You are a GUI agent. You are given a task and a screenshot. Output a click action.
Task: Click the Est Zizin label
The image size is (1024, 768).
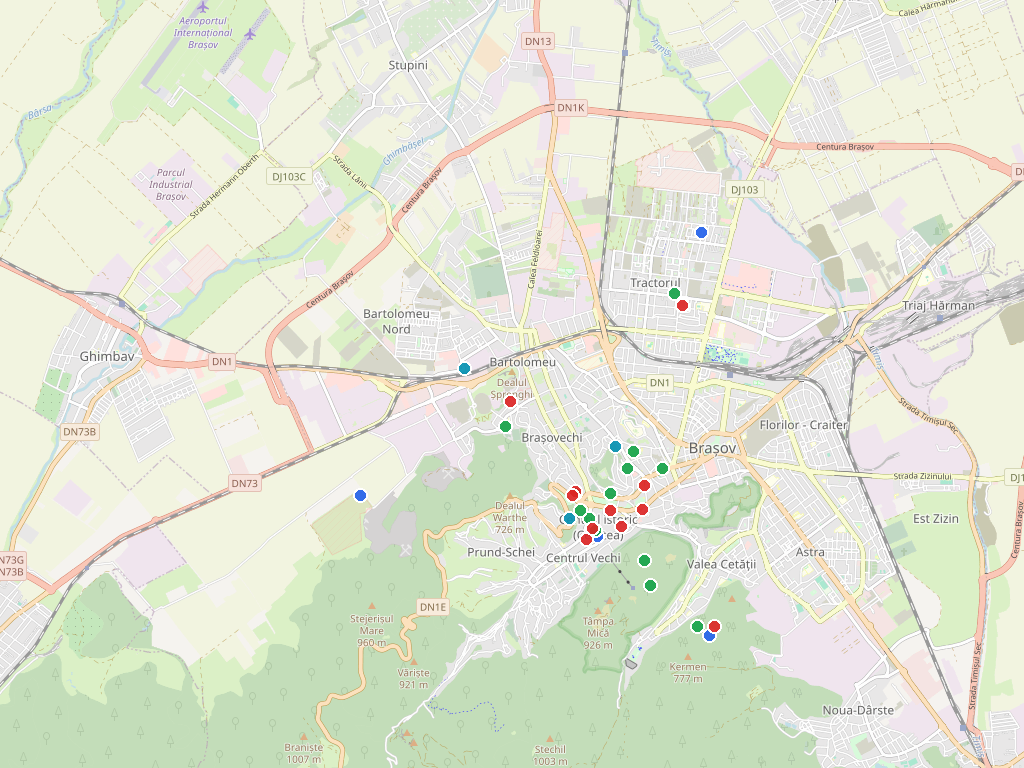click(936, 519)
